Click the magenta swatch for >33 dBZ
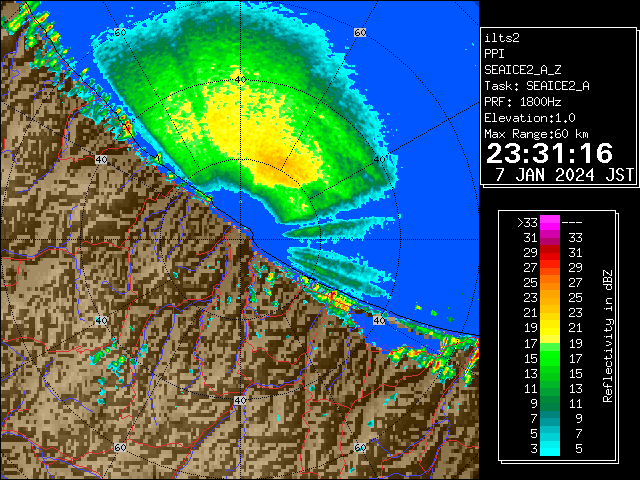The height and width of the screenshot is (480, 640). coord(550,223)
